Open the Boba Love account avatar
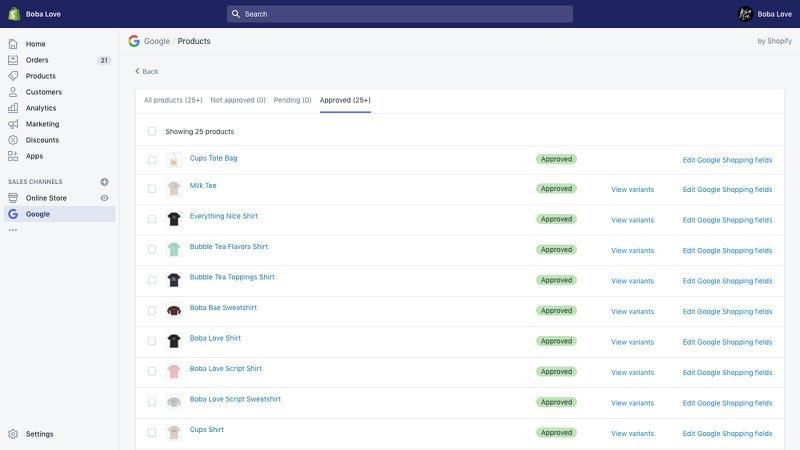Screen dimensions: 800x450 click(x=745, y=14)
